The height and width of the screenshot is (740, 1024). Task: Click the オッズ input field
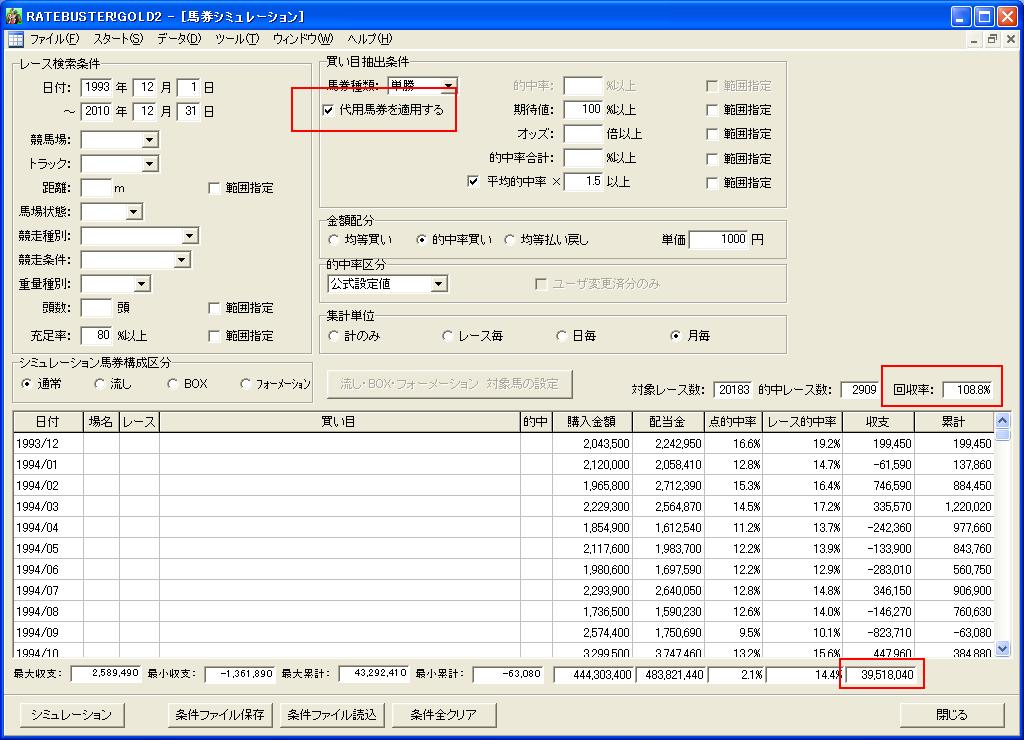tap(583, 134)
